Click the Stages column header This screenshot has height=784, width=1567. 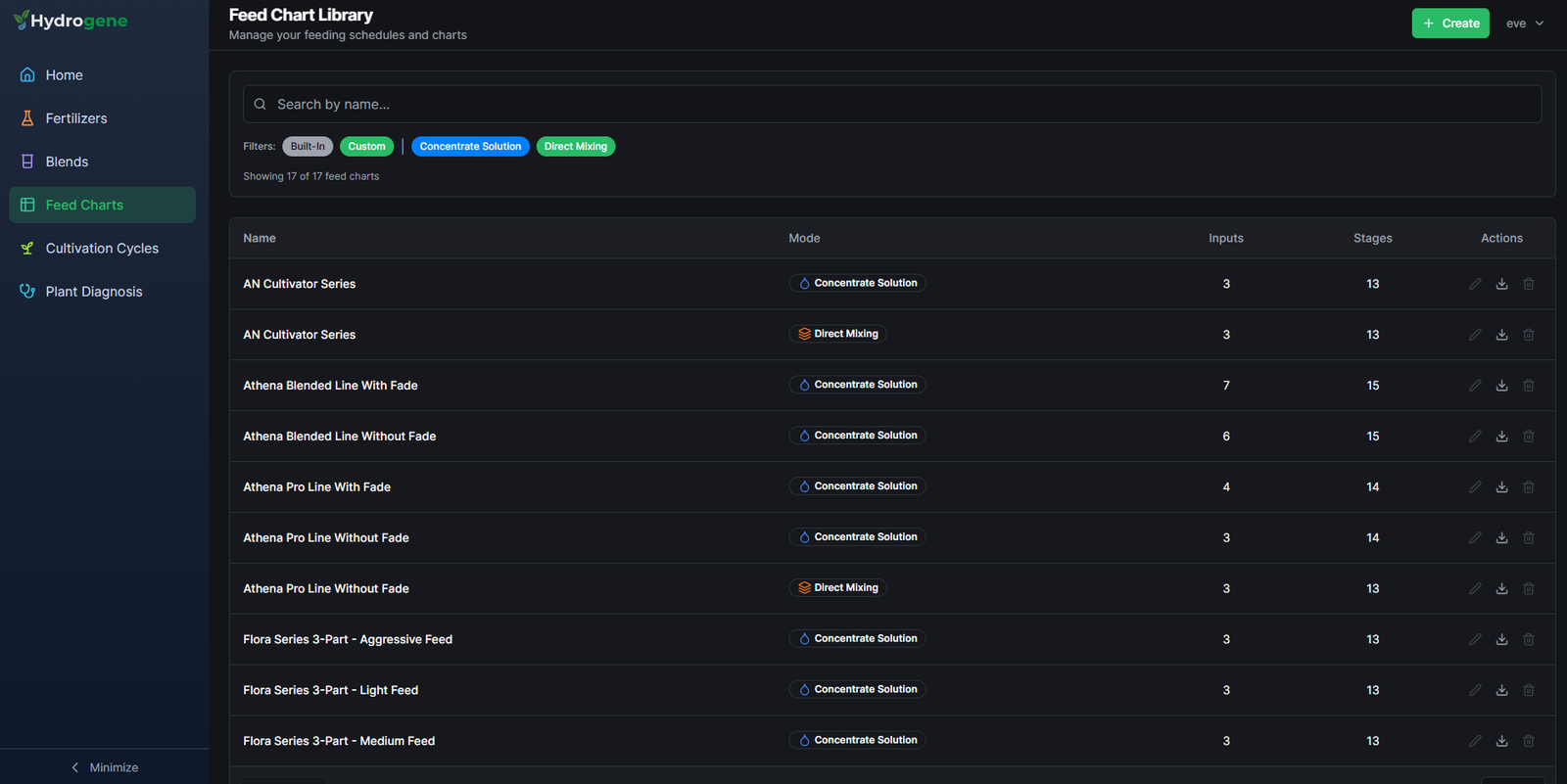click(x=1373, y=239)
